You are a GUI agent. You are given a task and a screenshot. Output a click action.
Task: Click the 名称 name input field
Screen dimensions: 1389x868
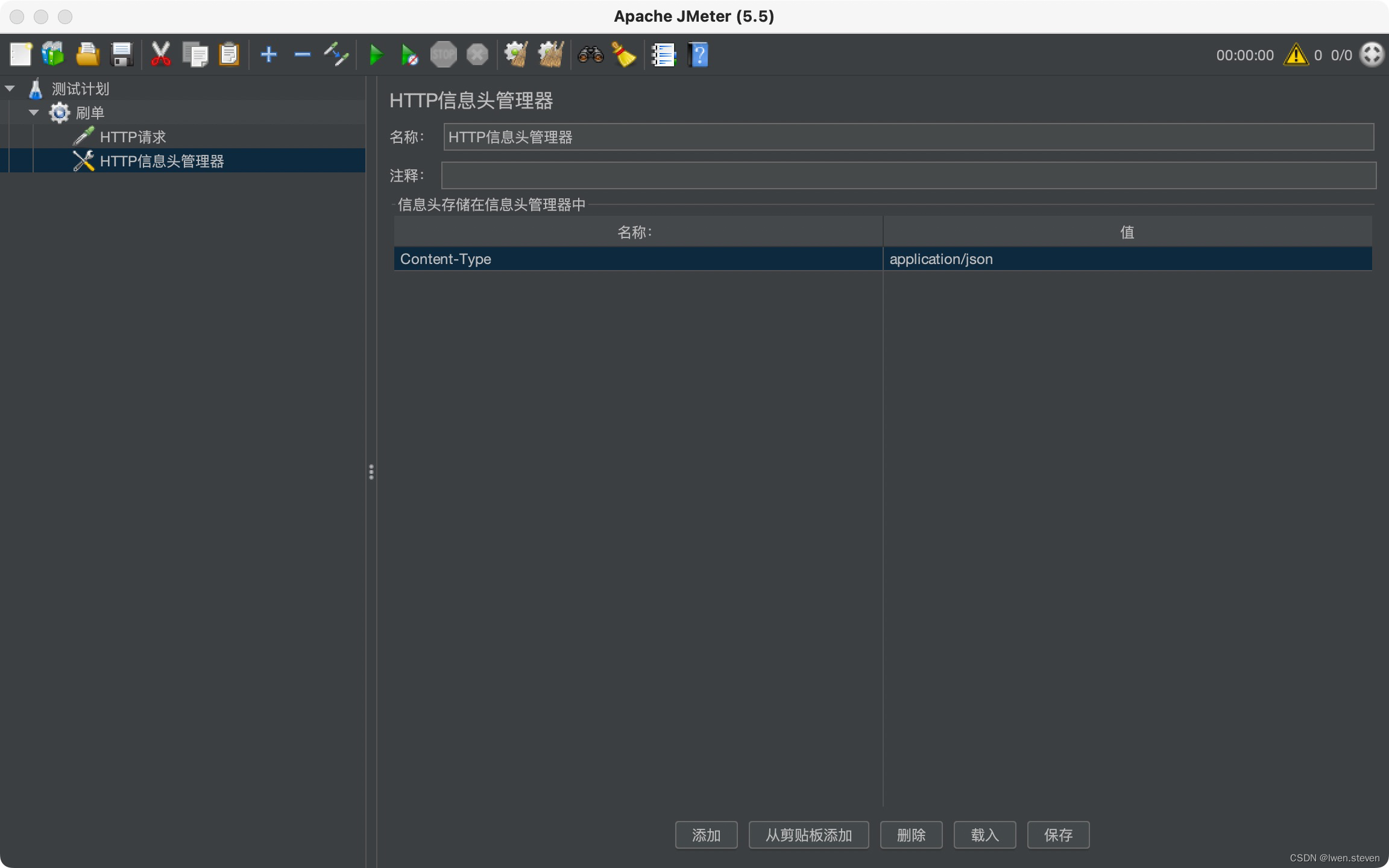point(909,137)
